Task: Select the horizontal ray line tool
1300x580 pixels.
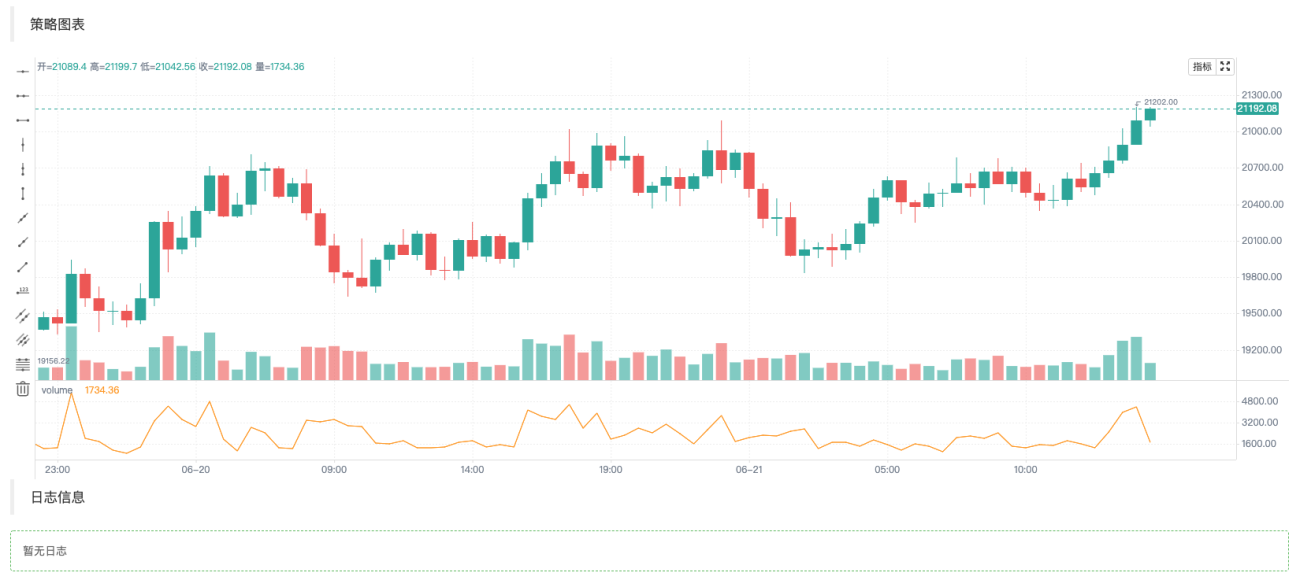Action: click(x=22, y=95)
